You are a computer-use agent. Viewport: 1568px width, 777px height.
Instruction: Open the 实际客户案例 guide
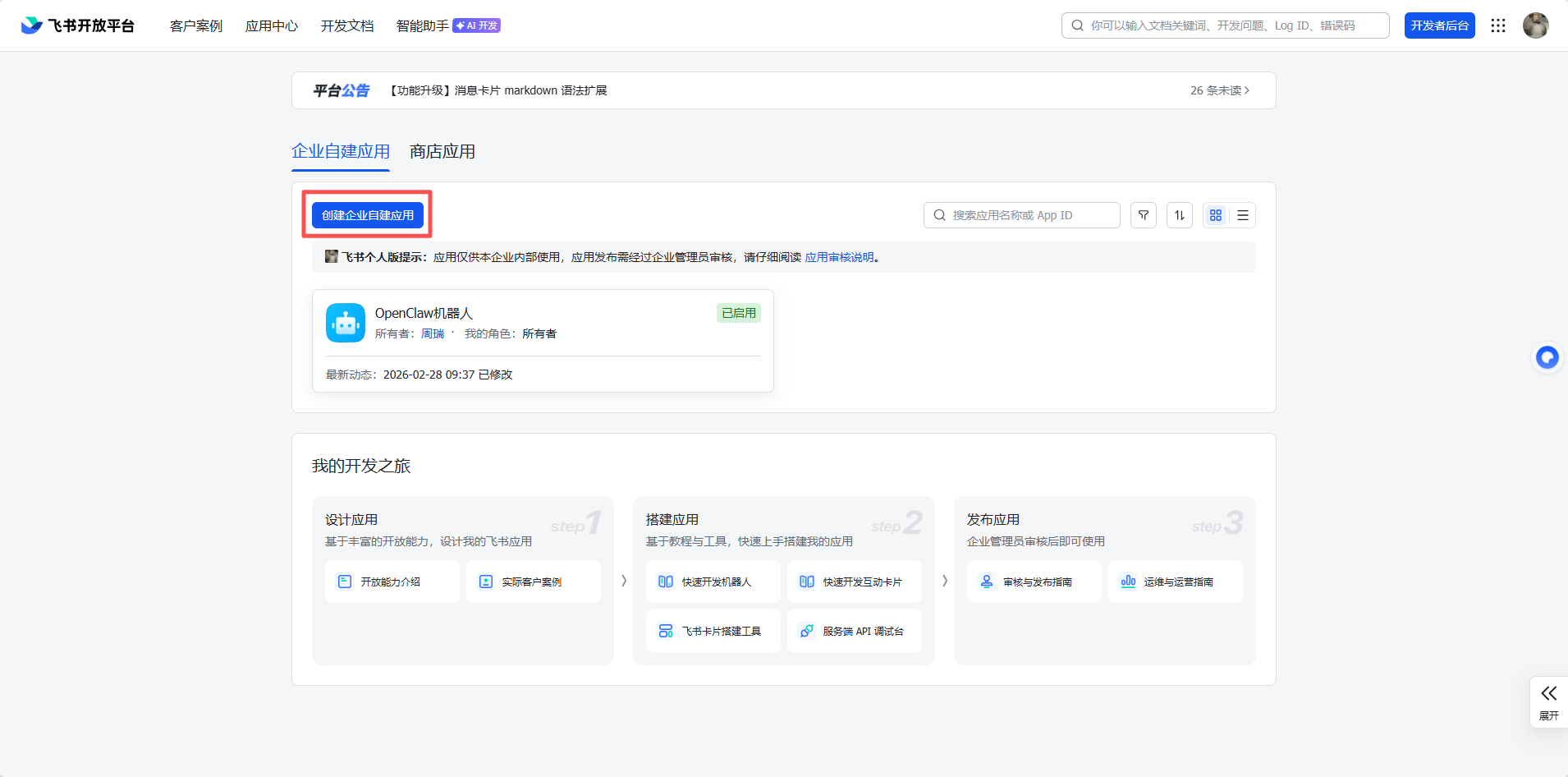click(x=534, y=582)
